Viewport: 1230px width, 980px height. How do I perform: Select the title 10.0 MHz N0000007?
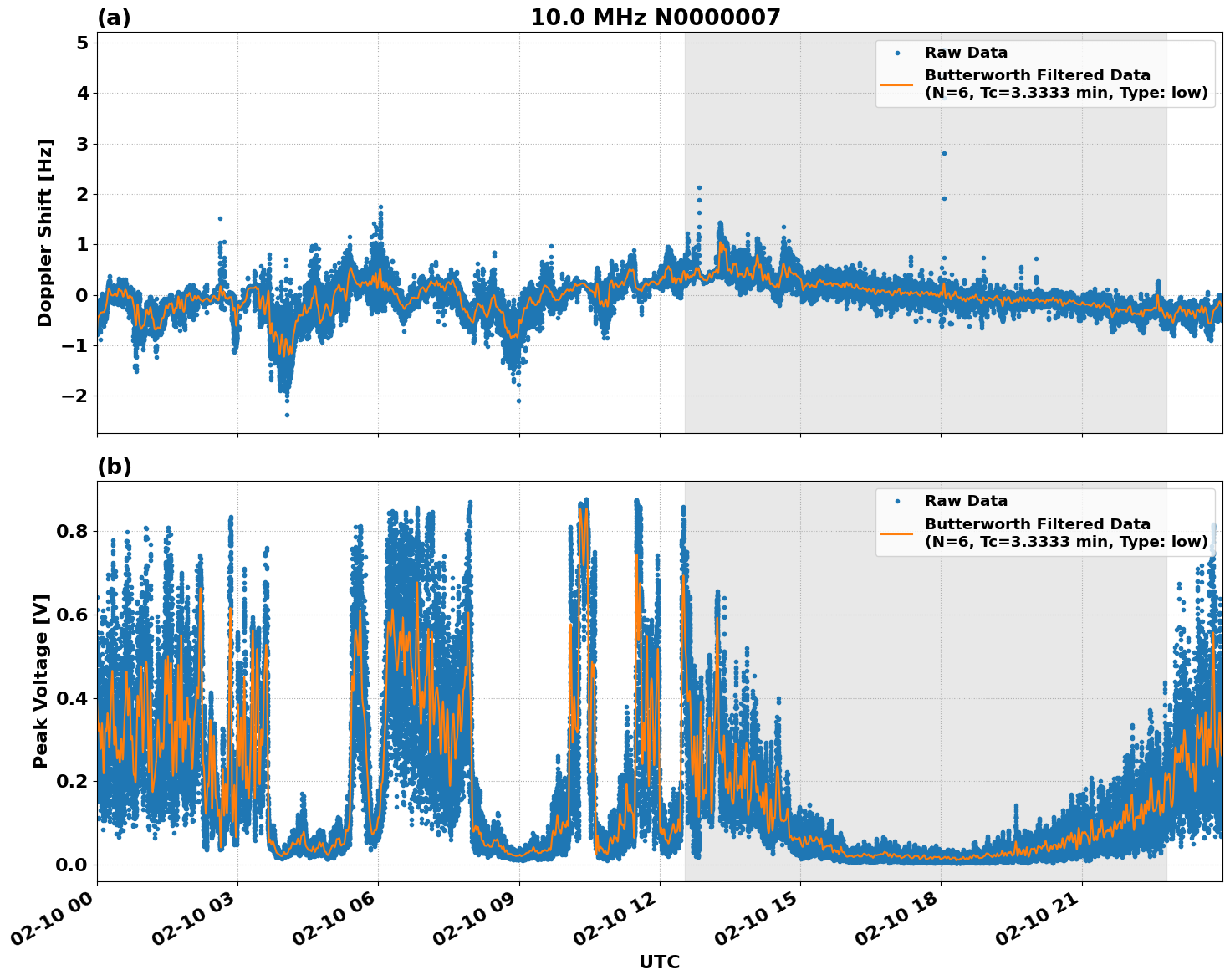click(x=657, y=15)
